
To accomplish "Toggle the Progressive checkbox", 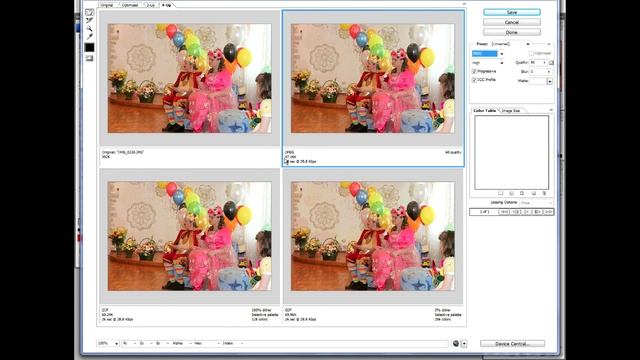I will point(474,71).
